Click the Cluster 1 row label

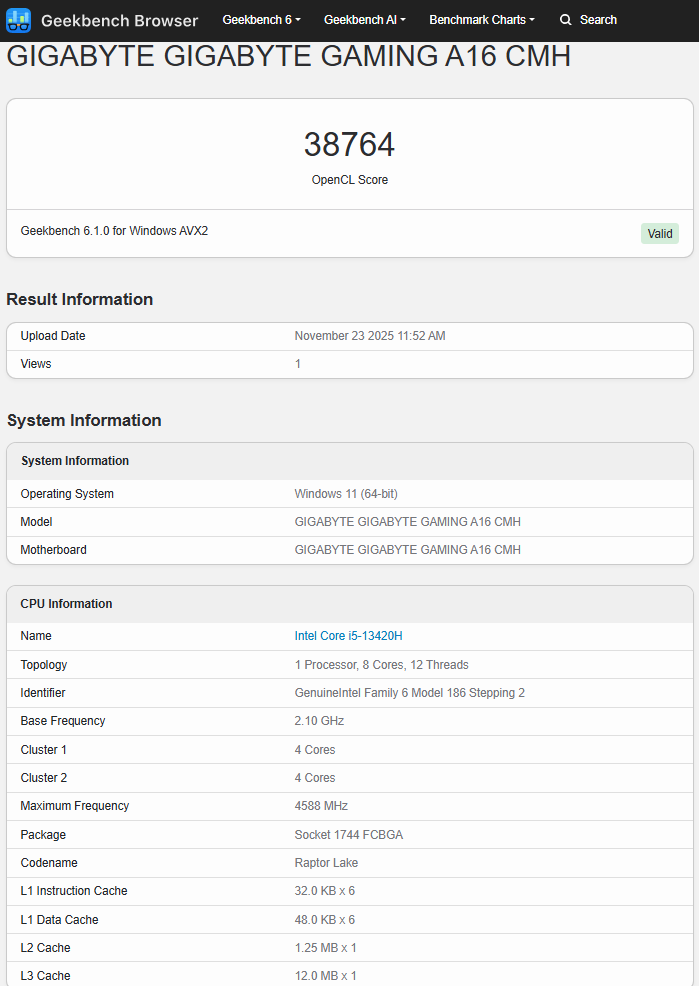tap(43, 750)
